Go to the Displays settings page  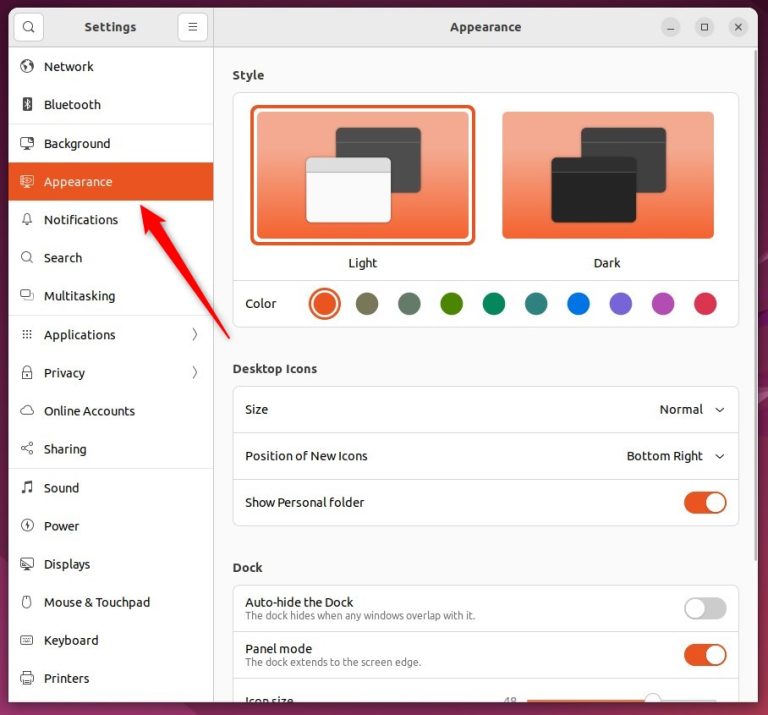[67, 564]
